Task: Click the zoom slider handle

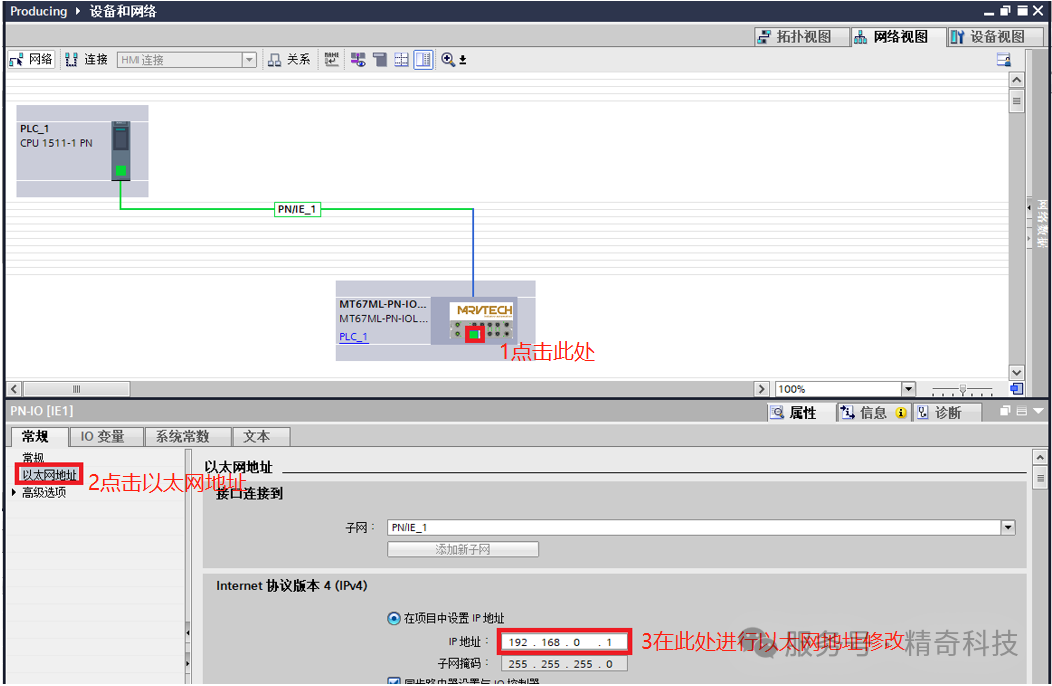Action: tap(962, 389)
